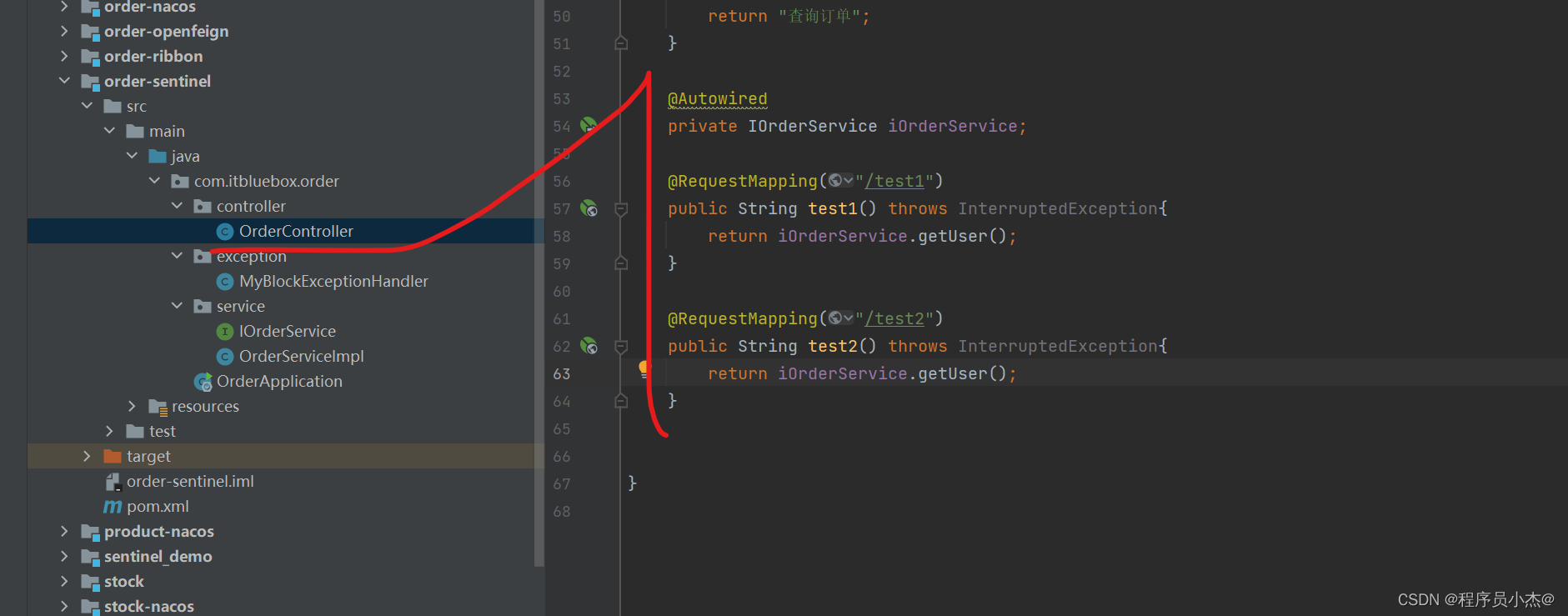Click the controller package icon
The height and width of the screenshot is (616, 1568).
(x=203, y=206)
